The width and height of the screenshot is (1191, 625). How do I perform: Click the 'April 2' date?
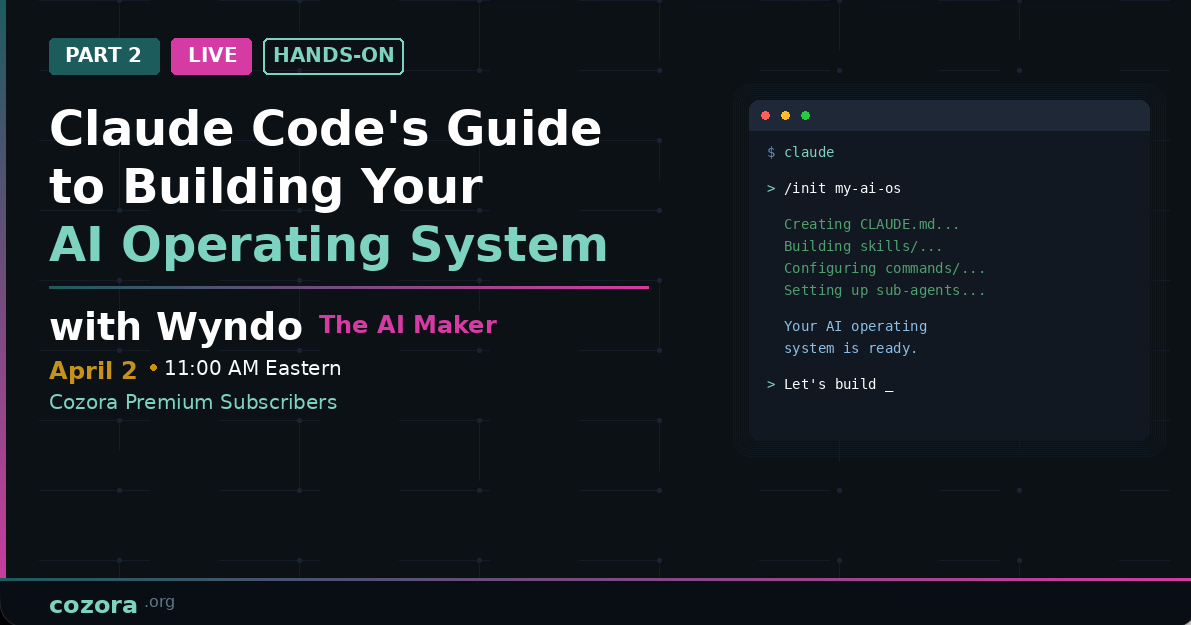tap(93, 371)
